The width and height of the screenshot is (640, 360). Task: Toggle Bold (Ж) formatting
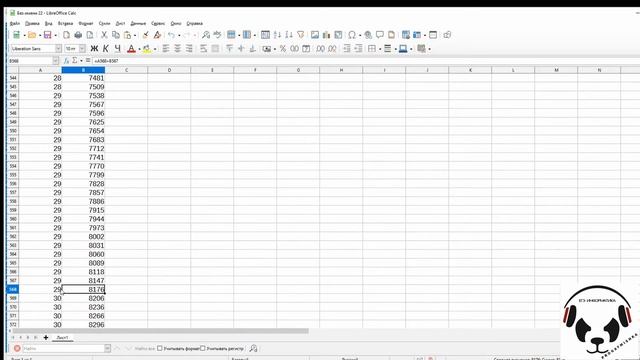94,49
